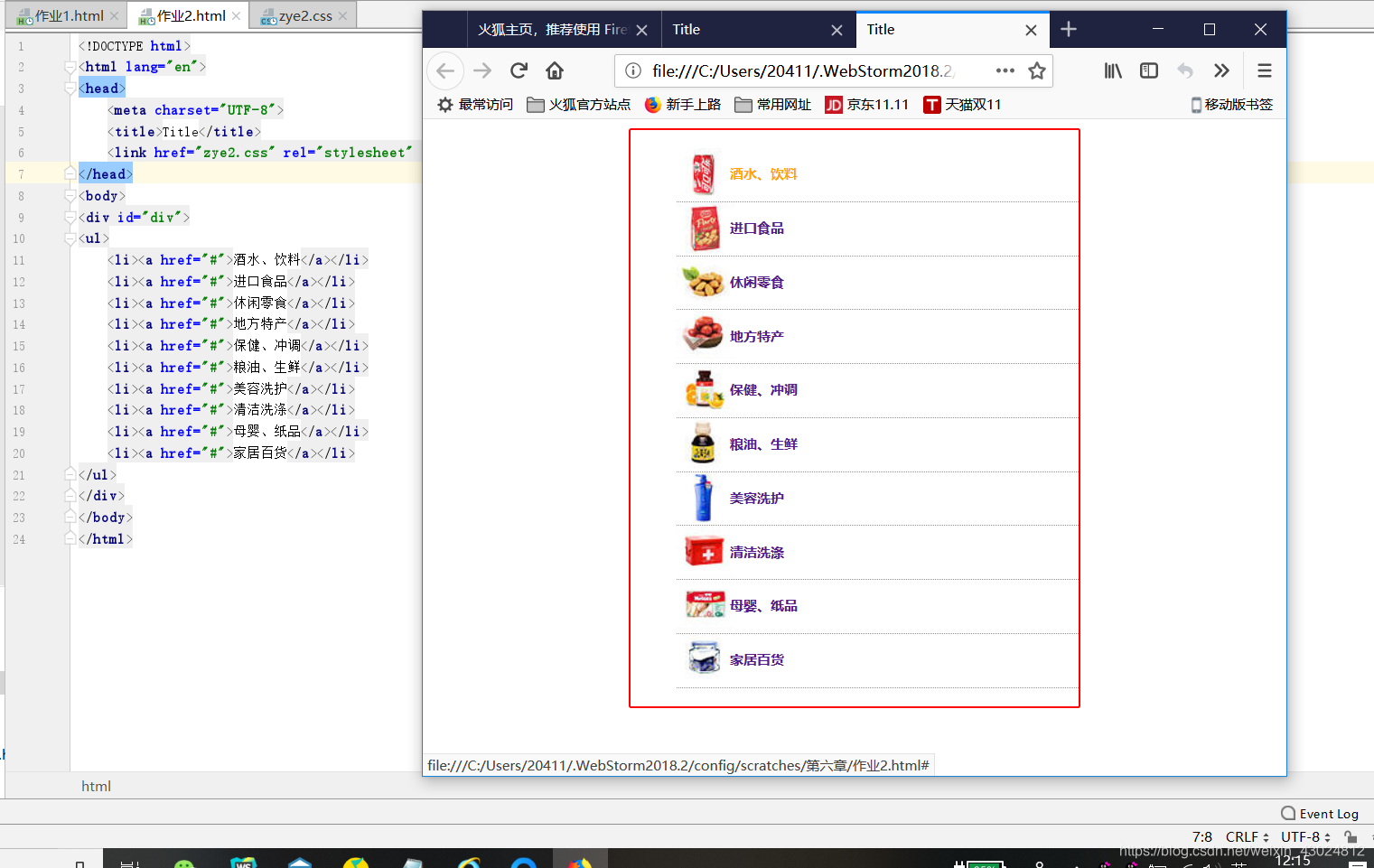
Task: Close the zye2.css editor tab
Action: [342, 15]
